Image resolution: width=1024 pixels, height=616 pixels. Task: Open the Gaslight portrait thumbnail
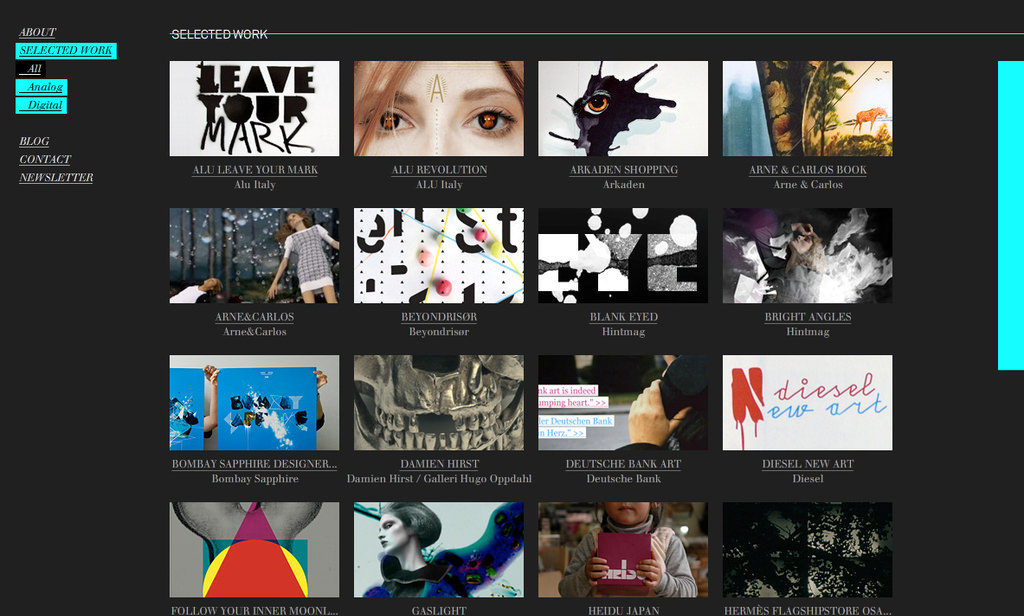click(x=438, y=549)
